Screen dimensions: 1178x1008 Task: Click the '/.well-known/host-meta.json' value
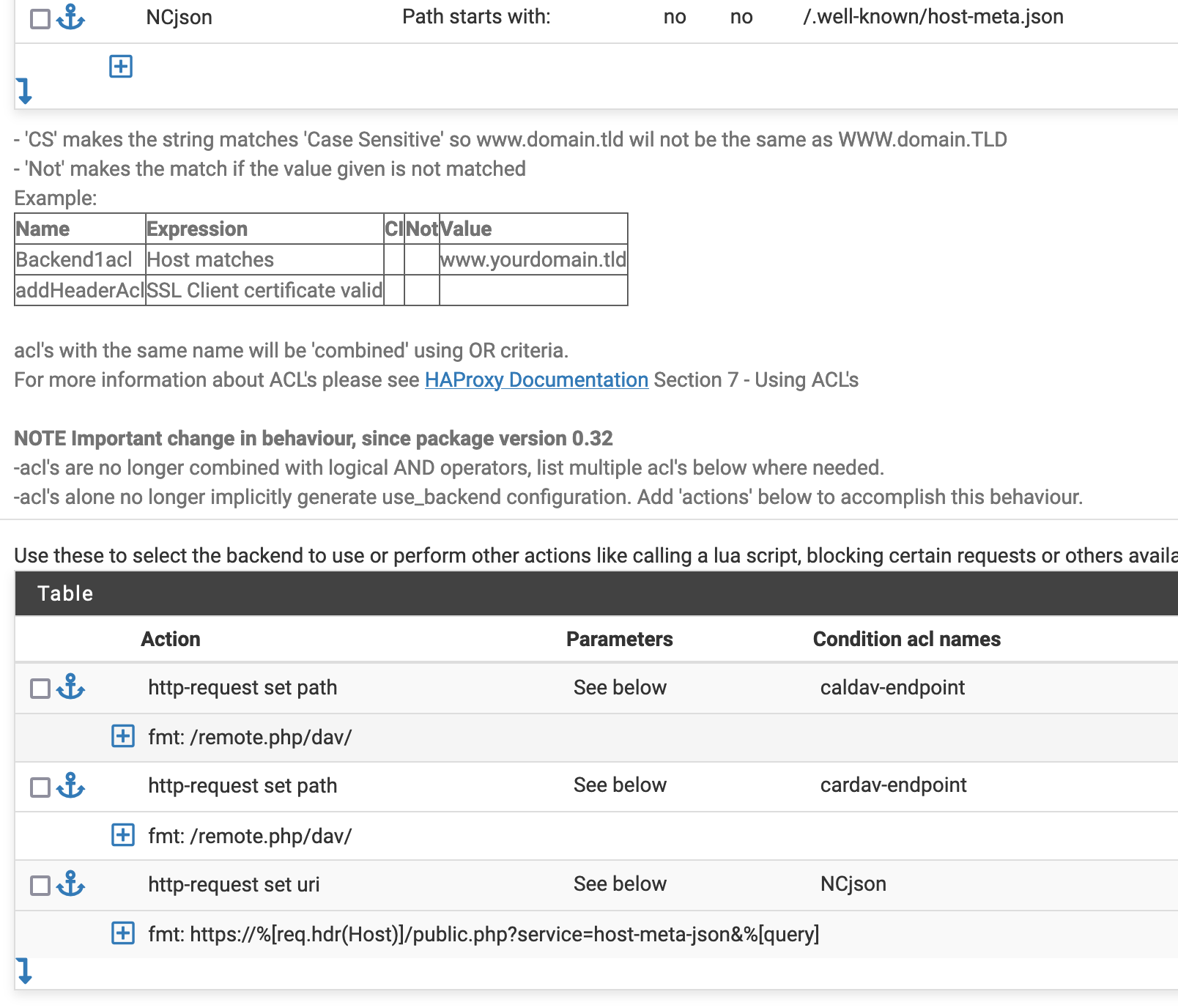933,17
